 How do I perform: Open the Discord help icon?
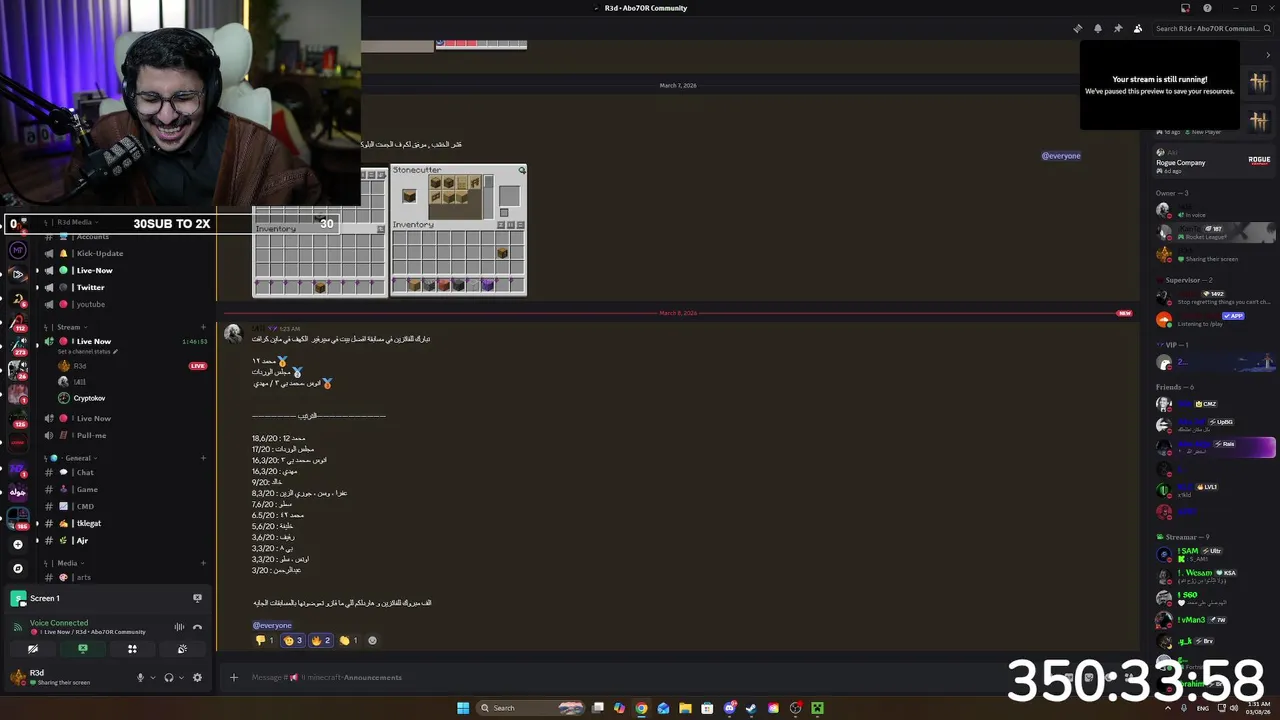(x=1207, y=8)
